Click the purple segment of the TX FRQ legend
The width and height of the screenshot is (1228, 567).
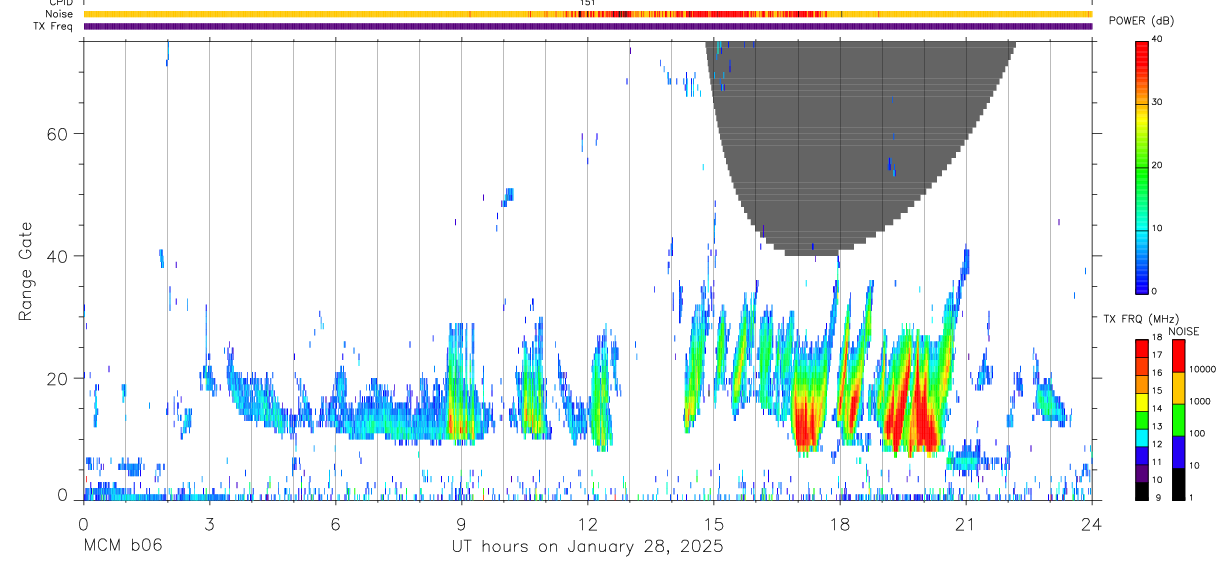[x=1142, y=472]
